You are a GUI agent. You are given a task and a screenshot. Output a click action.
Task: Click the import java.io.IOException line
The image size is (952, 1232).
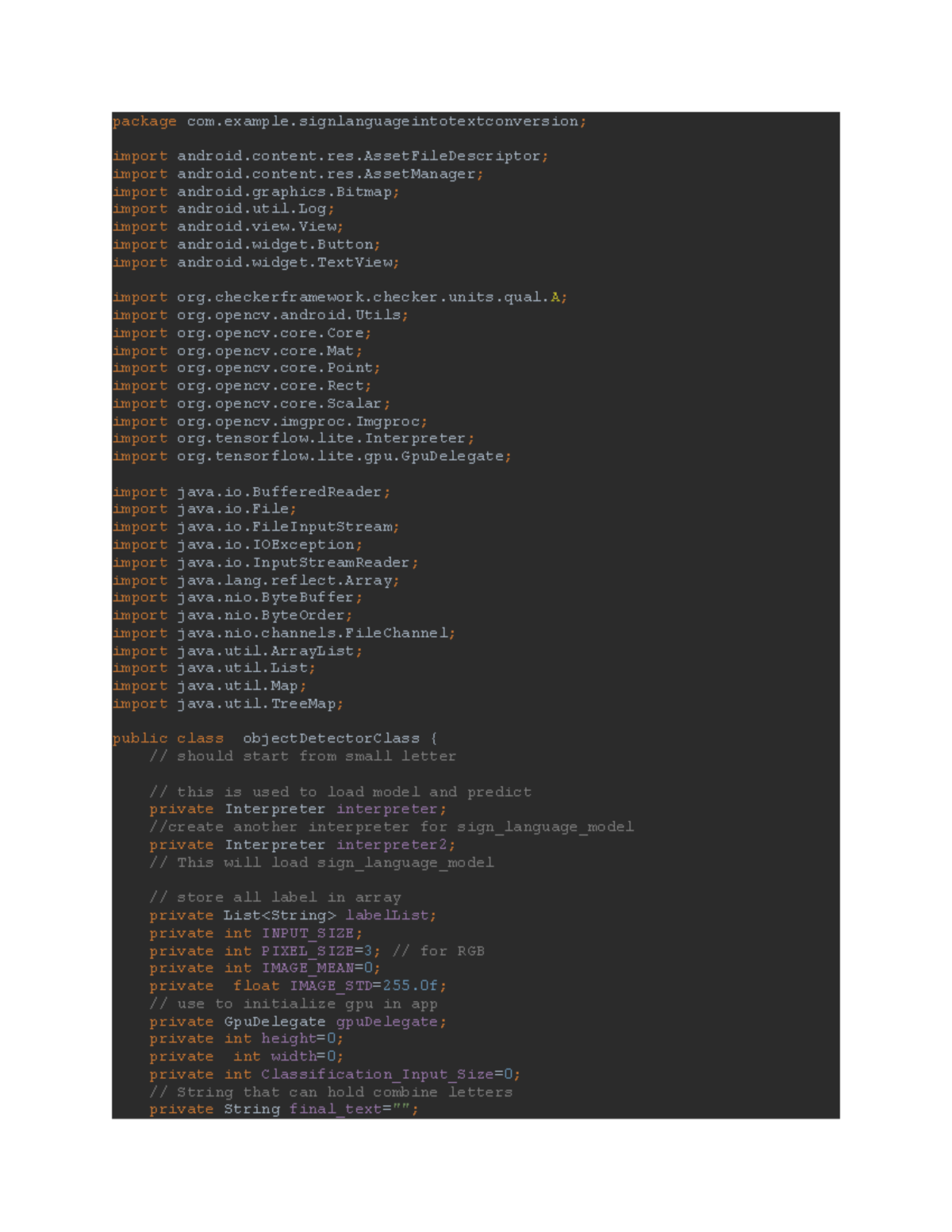coord(237,545)
